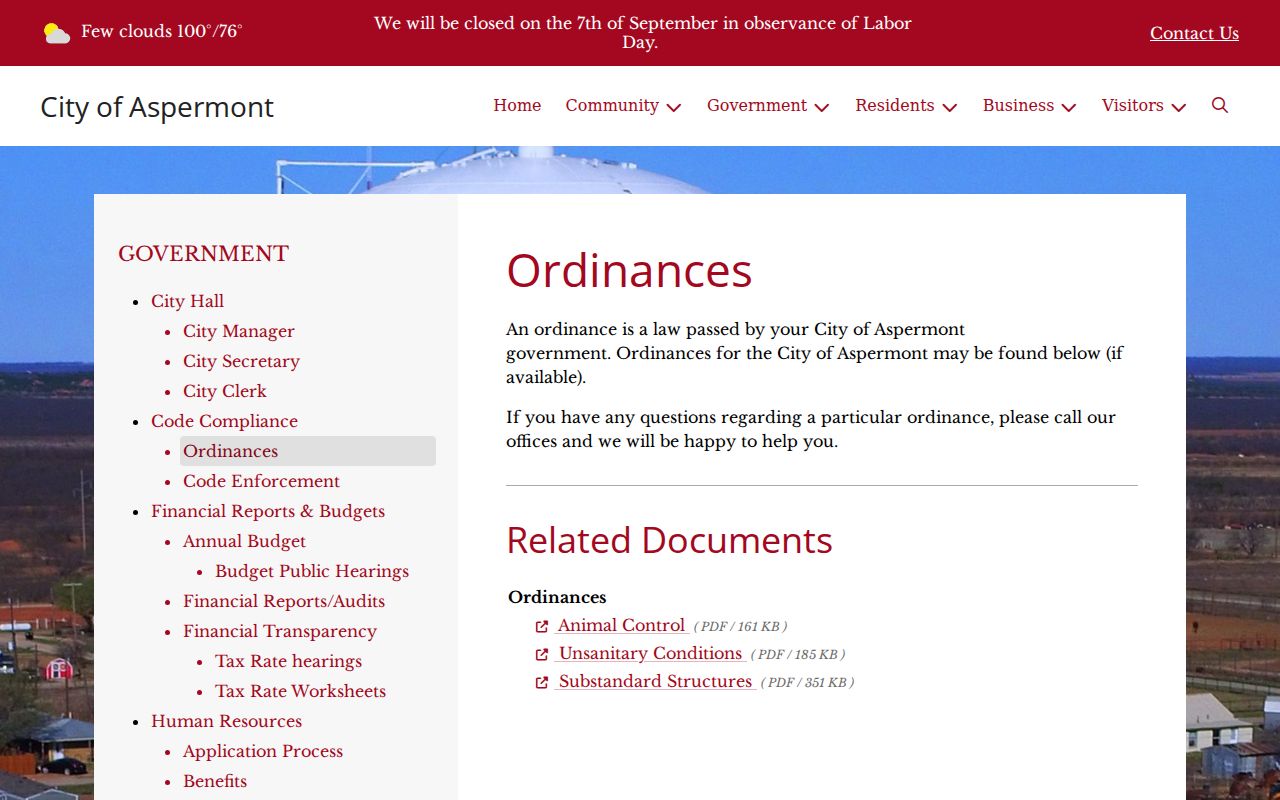Click the 'Few clouds 100°/76°' weather text
This screenshot has width=1280, height=800.
[x=162, y=31]
